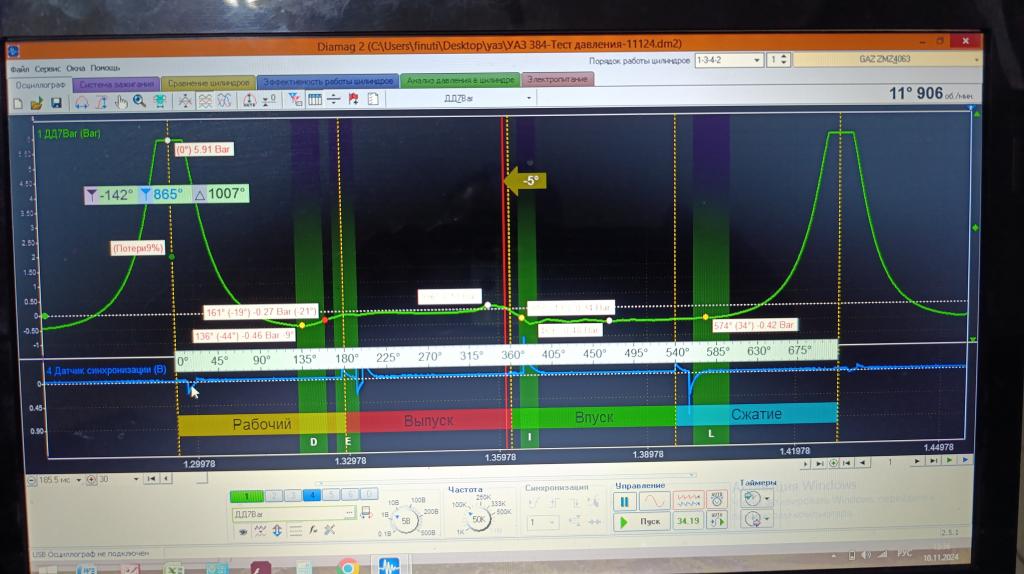The width and height of the screenshot is (1024, 574).
Task: Open a file with the folder icon
Action: pyautogui.click(x=37, y=103)
